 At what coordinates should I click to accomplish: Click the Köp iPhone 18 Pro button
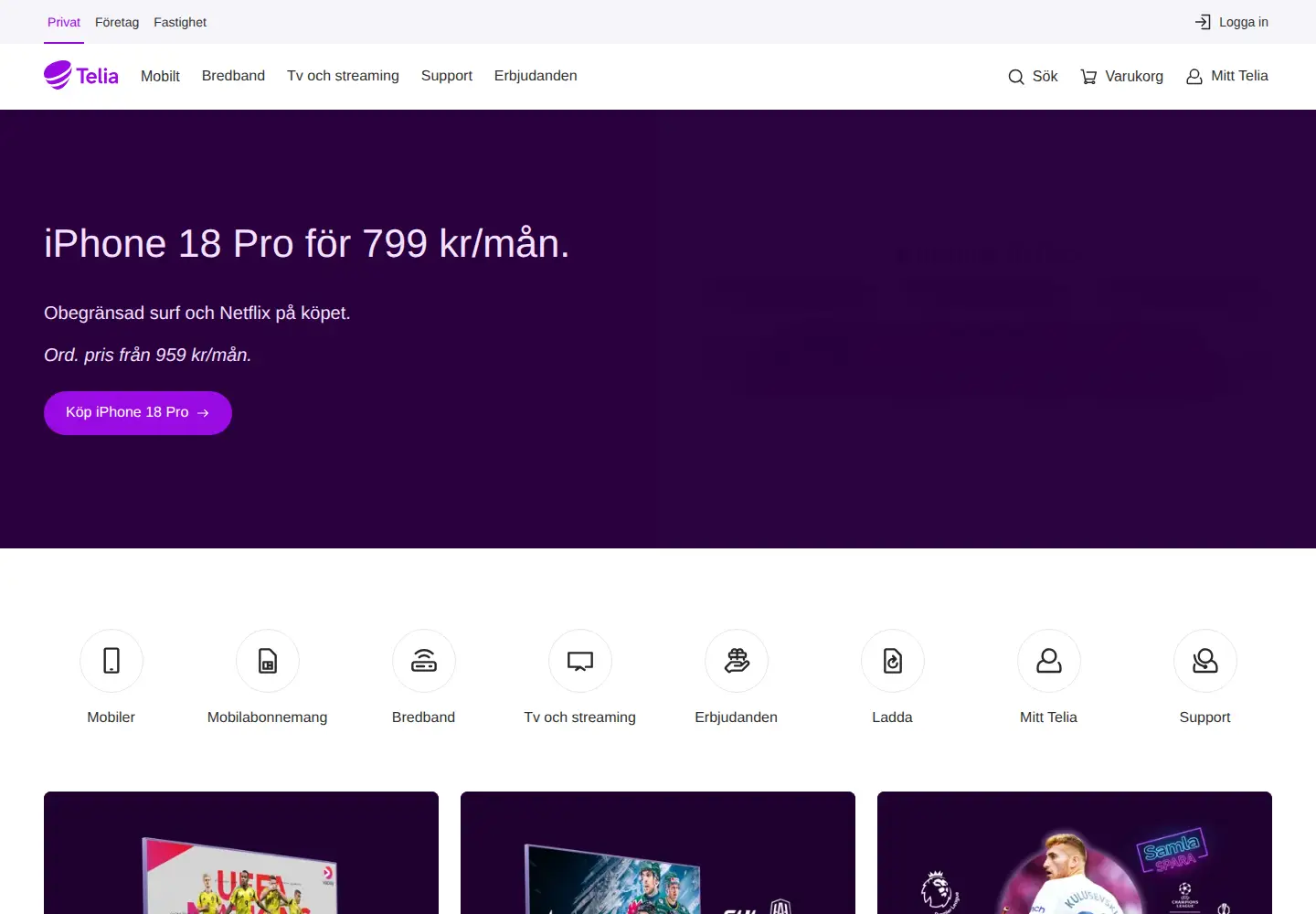138,413
